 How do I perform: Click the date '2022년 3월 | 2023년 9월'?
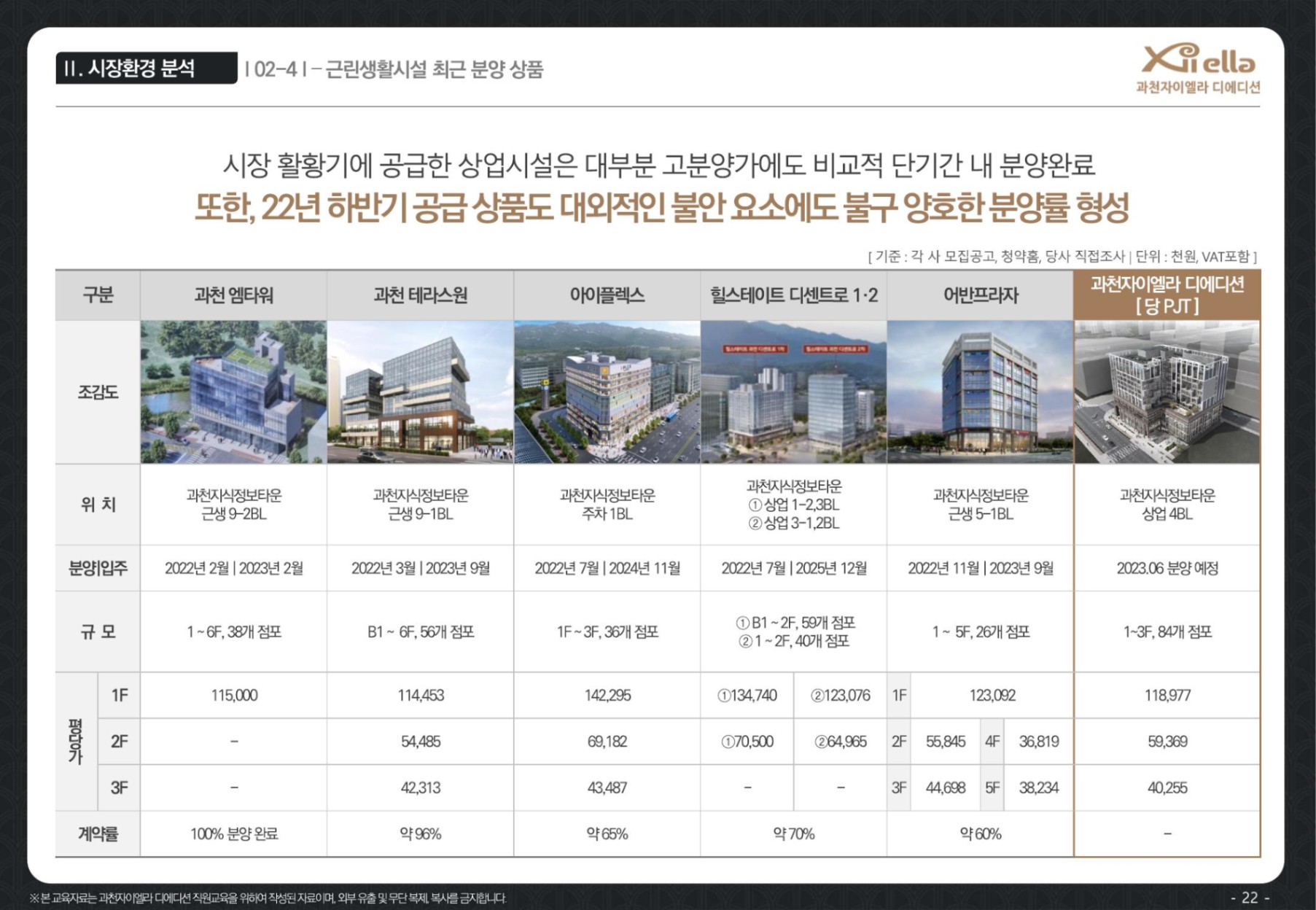421,568
